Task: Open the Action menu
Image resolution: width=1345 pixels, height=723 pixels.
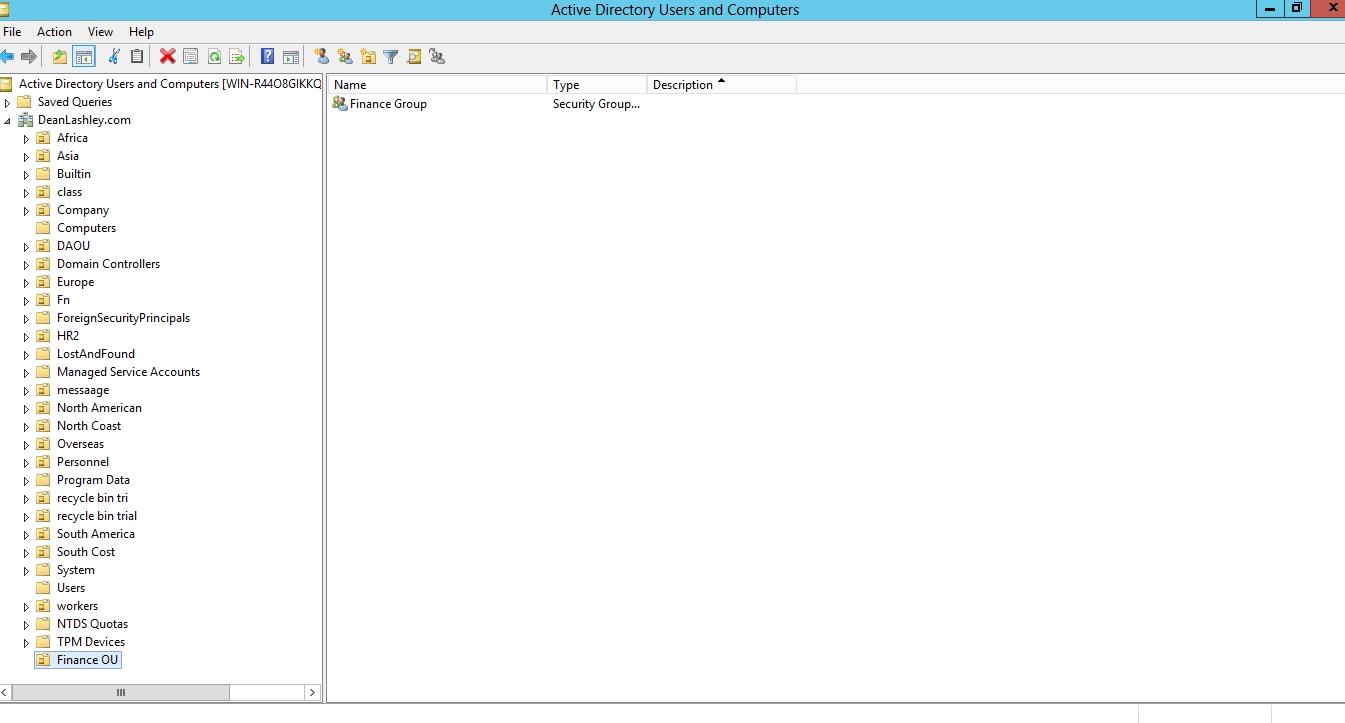Action: (x=54, y=32)
